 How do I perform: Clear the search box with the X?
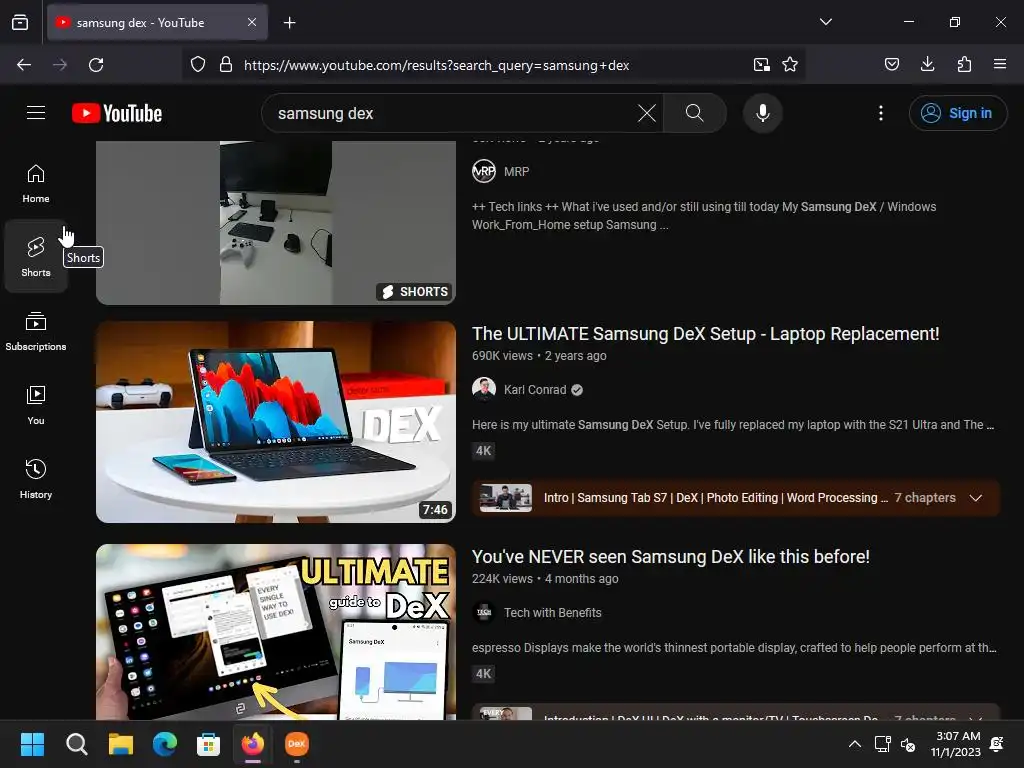pos(646,113)
